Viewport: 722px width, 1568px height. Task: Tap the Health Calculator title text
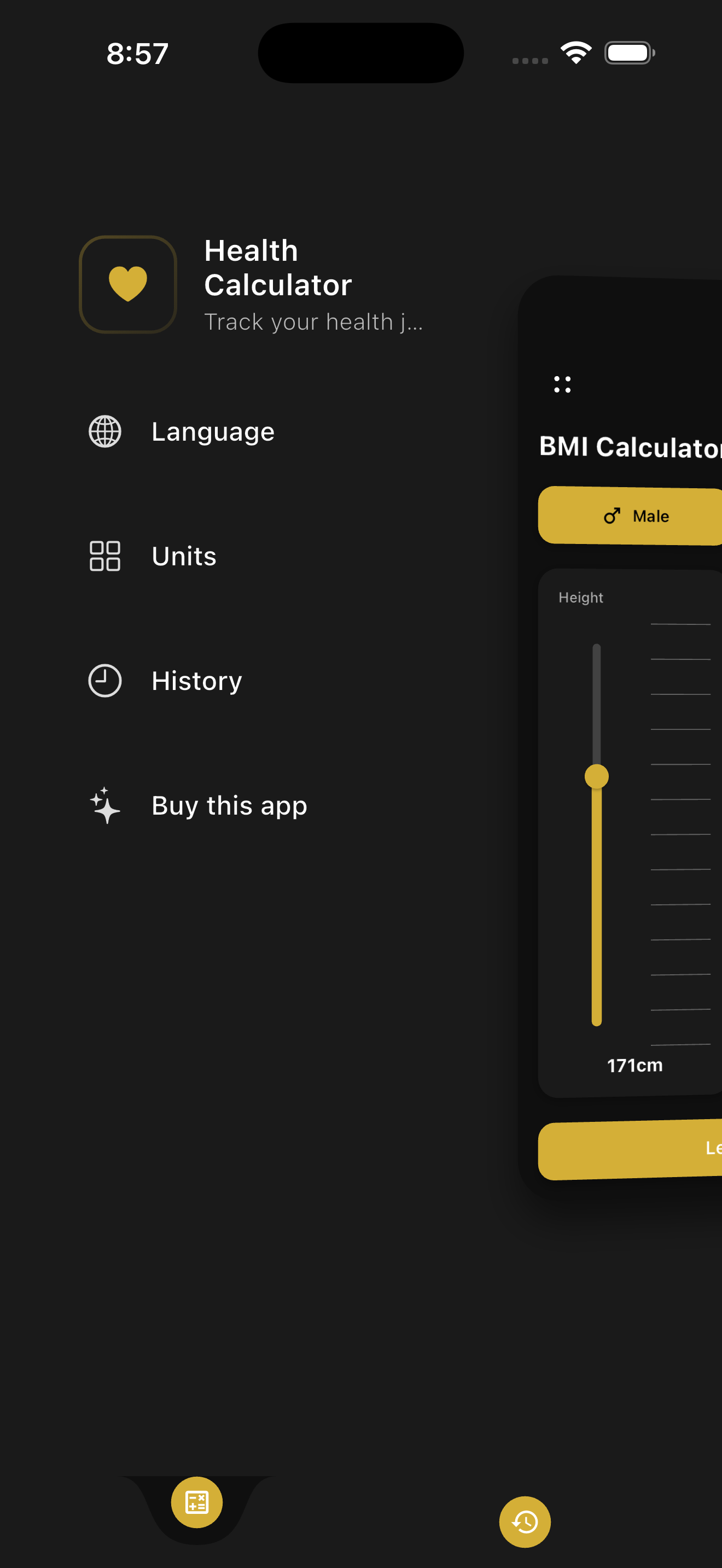[x=278, y=268]
